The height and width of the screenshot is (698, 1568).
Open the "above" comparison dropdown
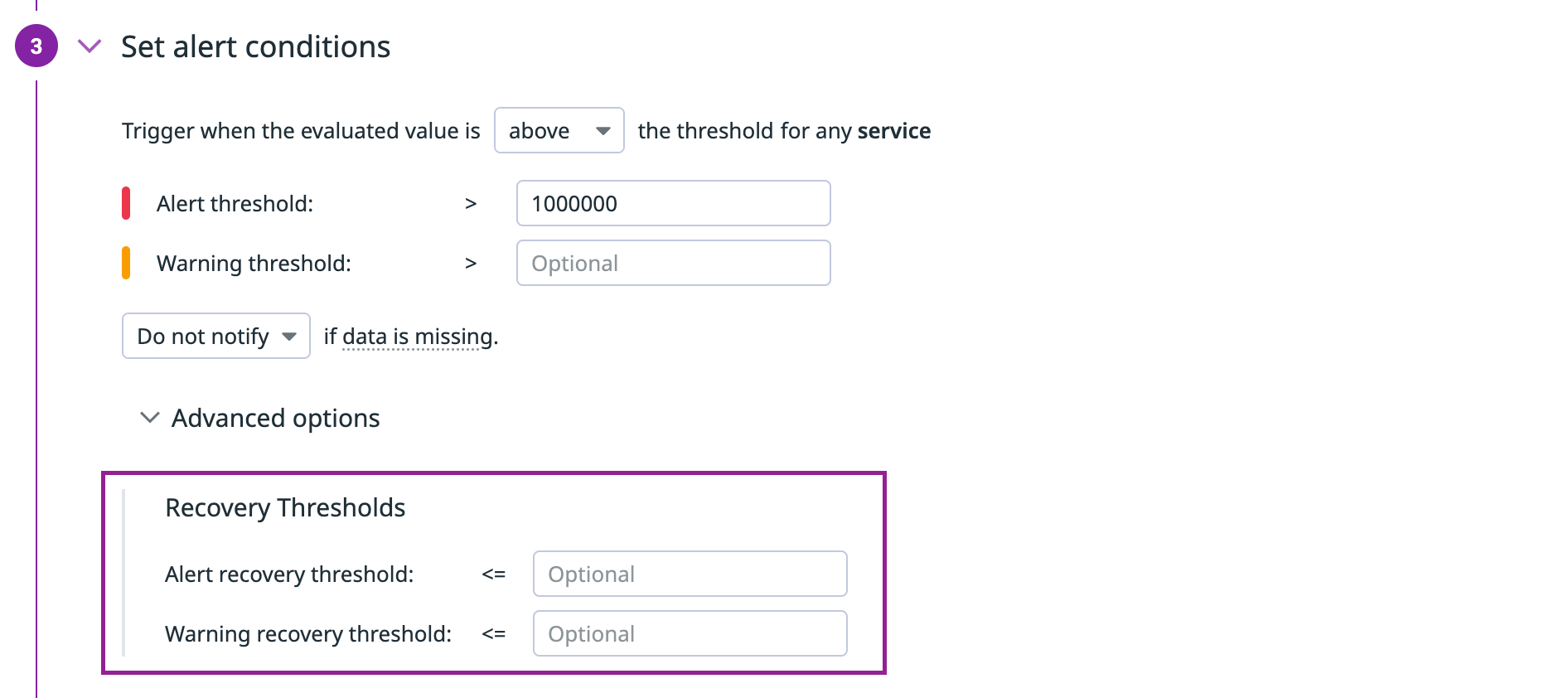click(x=559, y=131)
